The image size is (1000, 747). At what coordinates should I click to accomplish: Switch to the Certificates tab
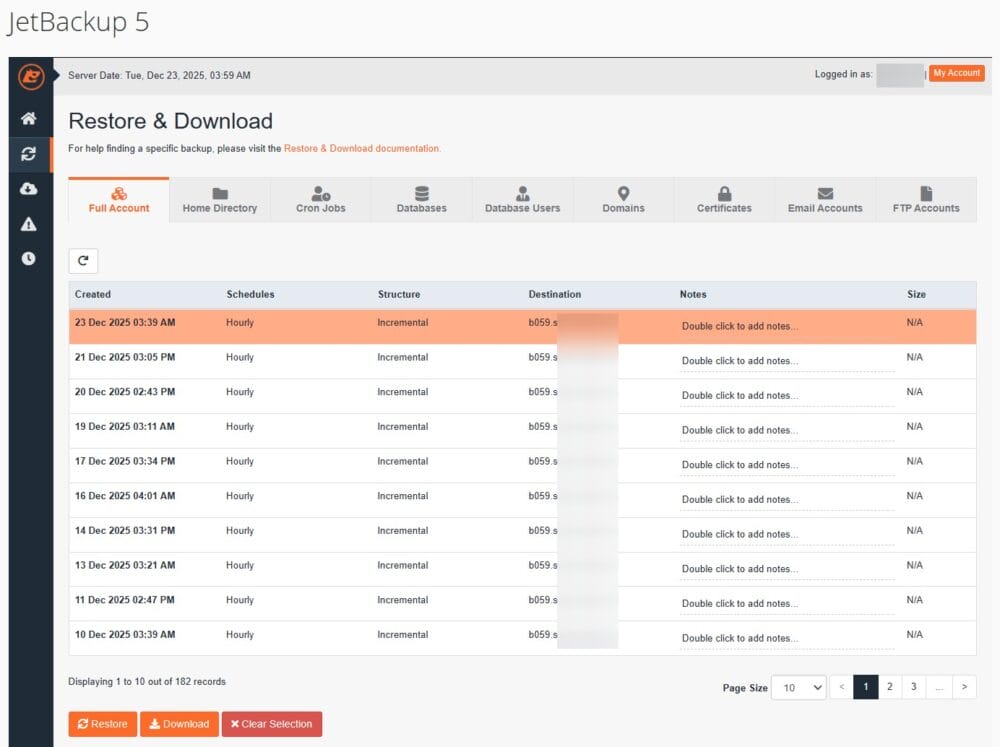[724, 200]
